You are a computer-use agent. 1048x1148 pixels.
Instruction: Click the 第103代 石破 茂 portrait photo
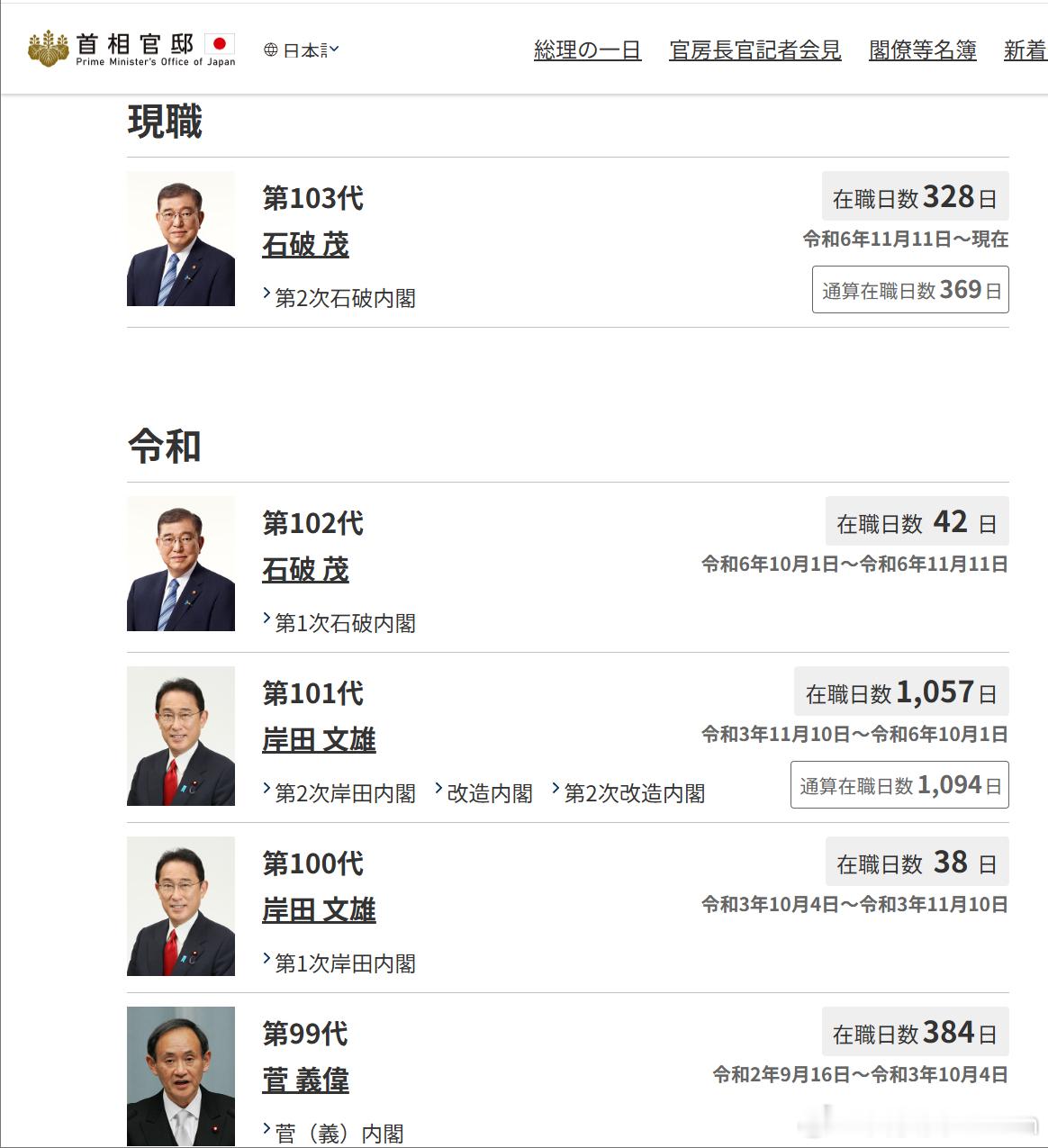point(181,239)
